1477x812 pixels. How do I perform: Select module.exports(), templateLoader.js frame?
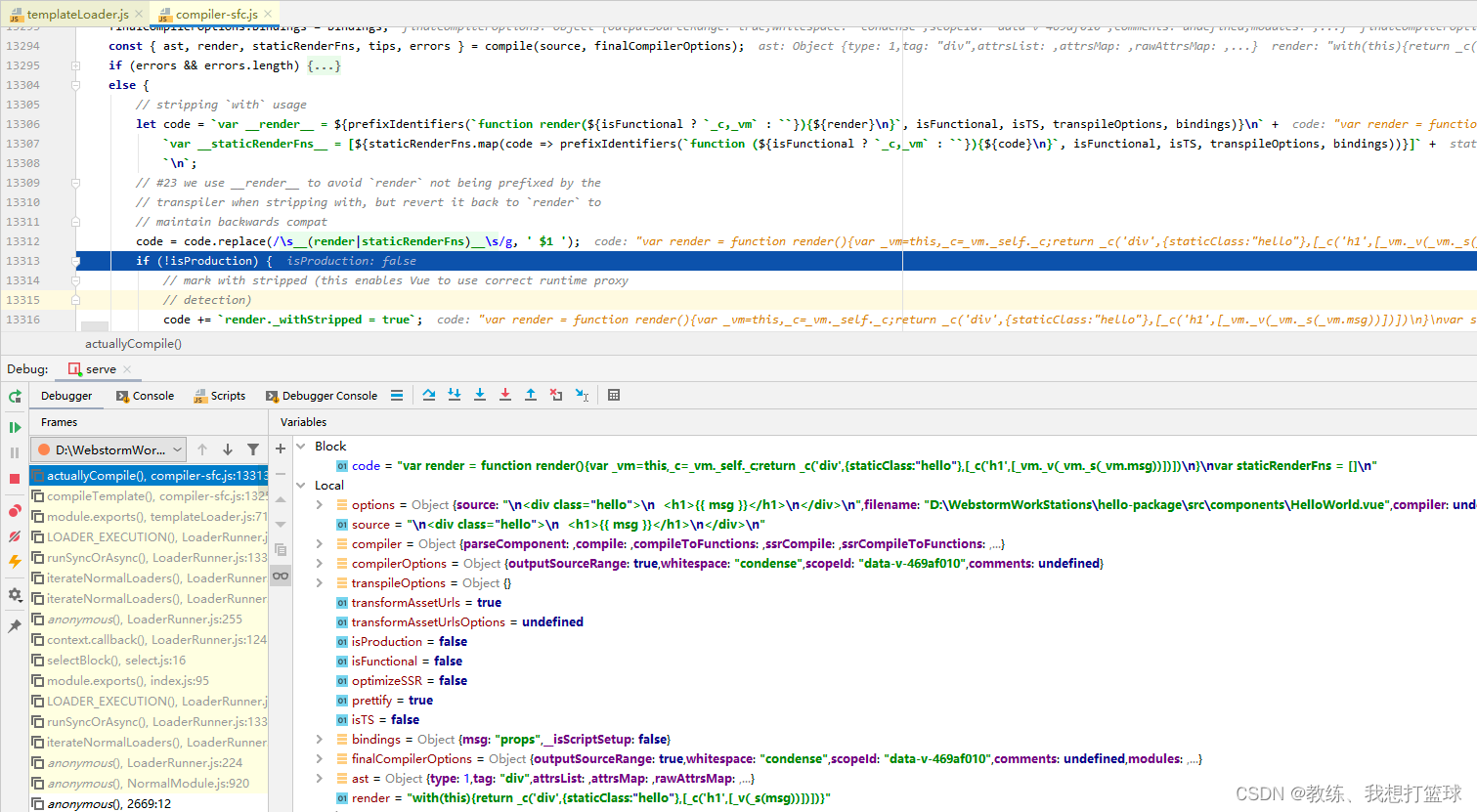[150, 517]
